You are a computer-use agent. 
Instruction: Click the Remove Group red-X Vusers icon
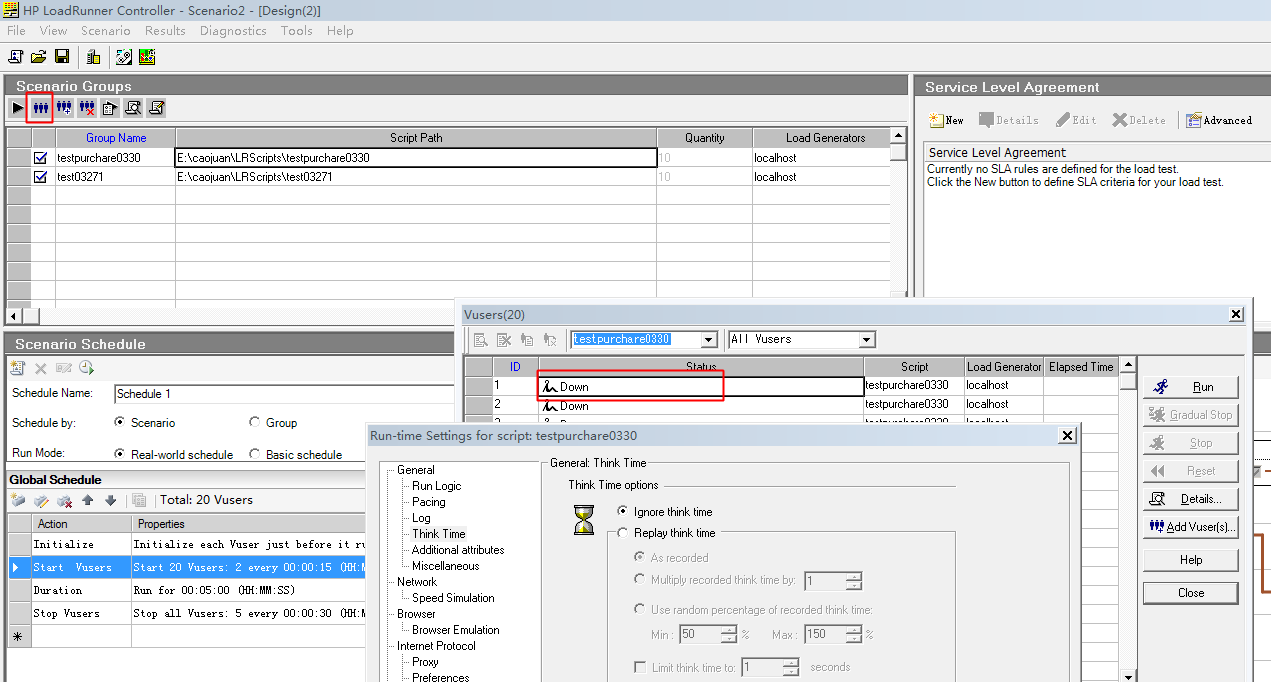87,107
